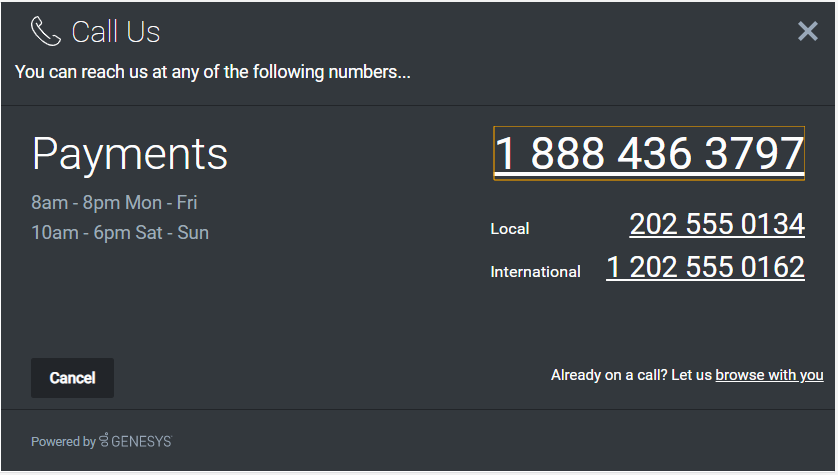Select the '10am - 6pm Sat - Sun' hours
The image size is (838, 475).
point(120,233)
